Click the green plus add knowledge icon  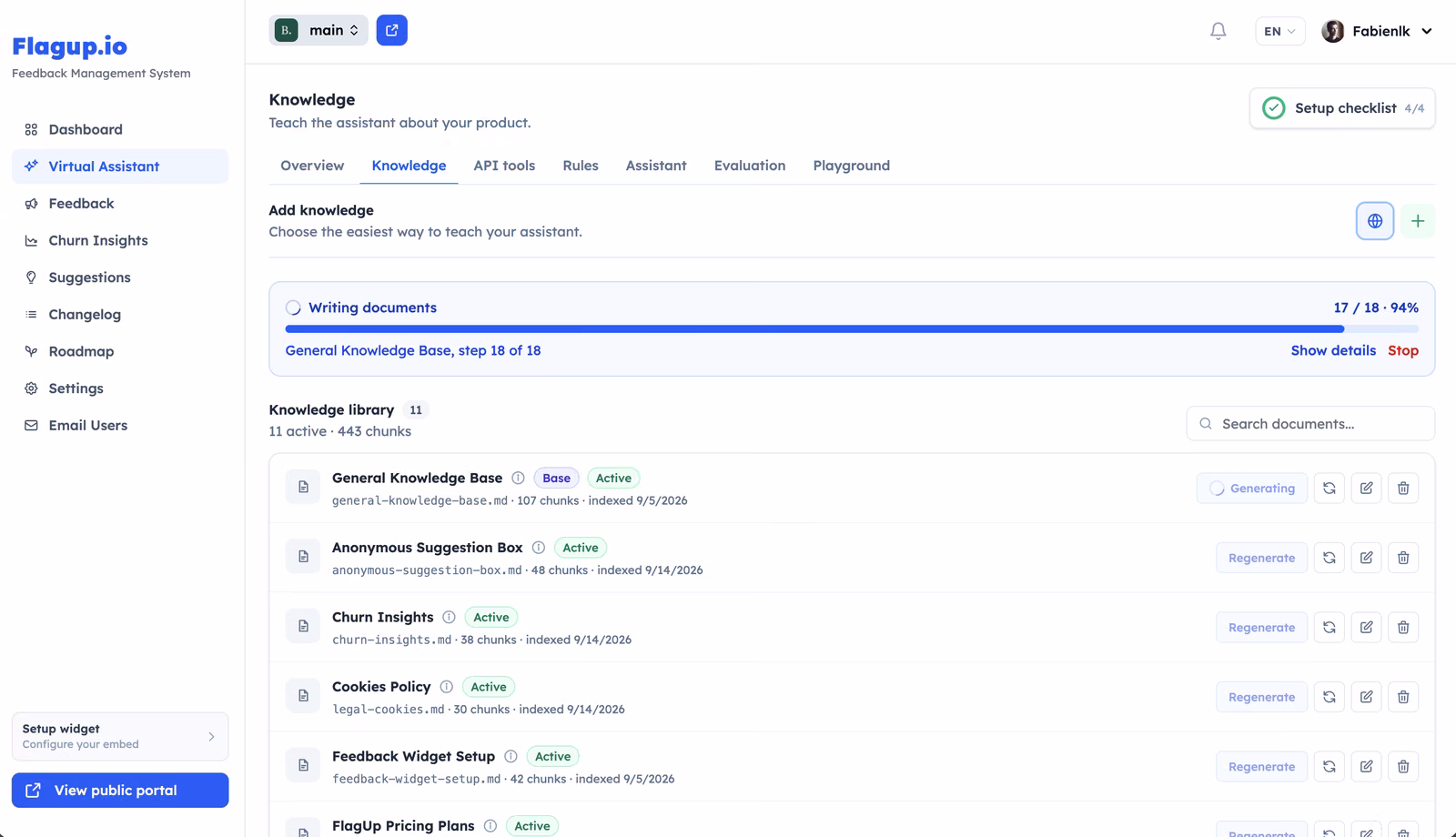(1418, 221)
